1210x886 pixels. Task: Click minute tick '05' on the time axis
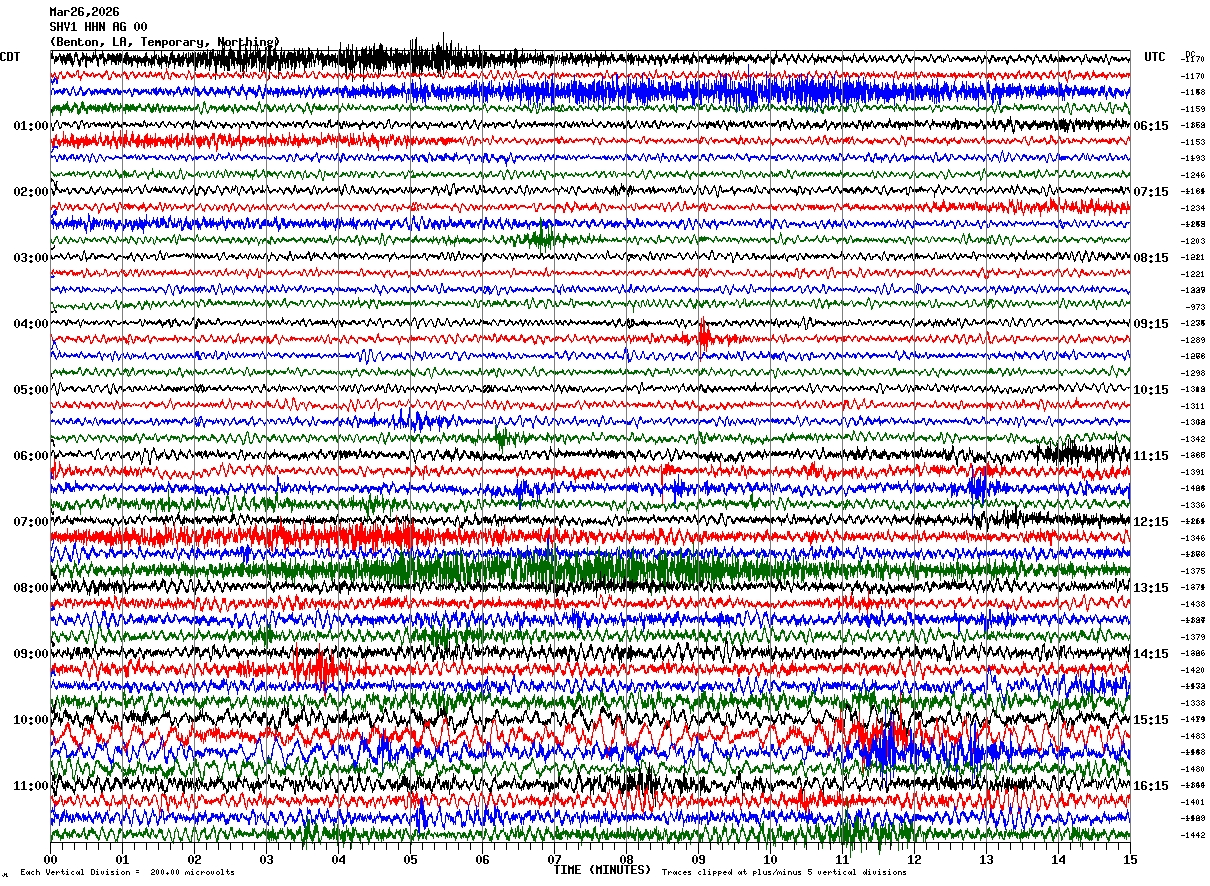tap(410, 859)
